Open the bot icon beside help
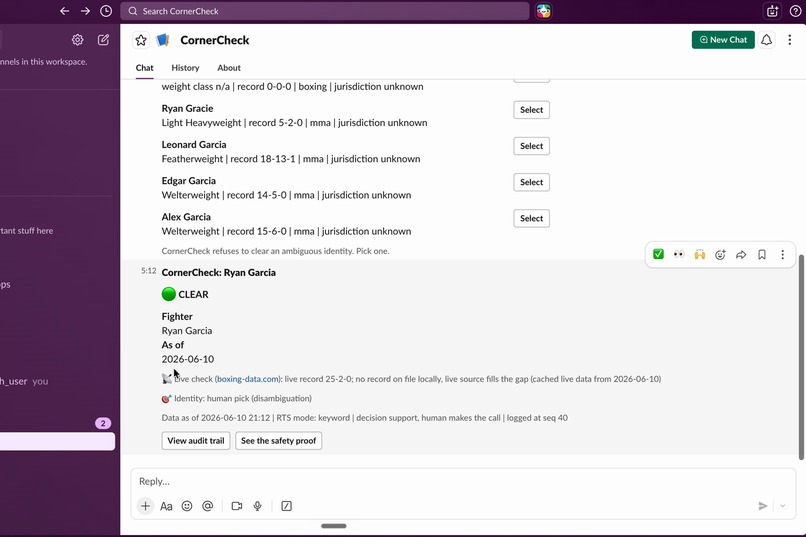Screen dimensions: 806x537 pyautogui.click(x=772, y=11)
